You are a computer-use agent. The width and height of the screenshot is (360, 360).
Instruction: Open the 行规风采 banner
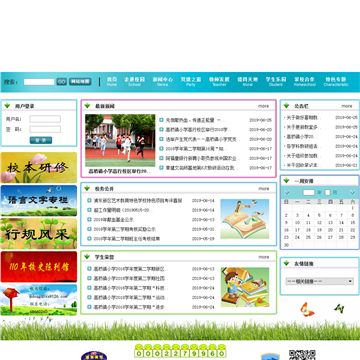tap(39, 234)
